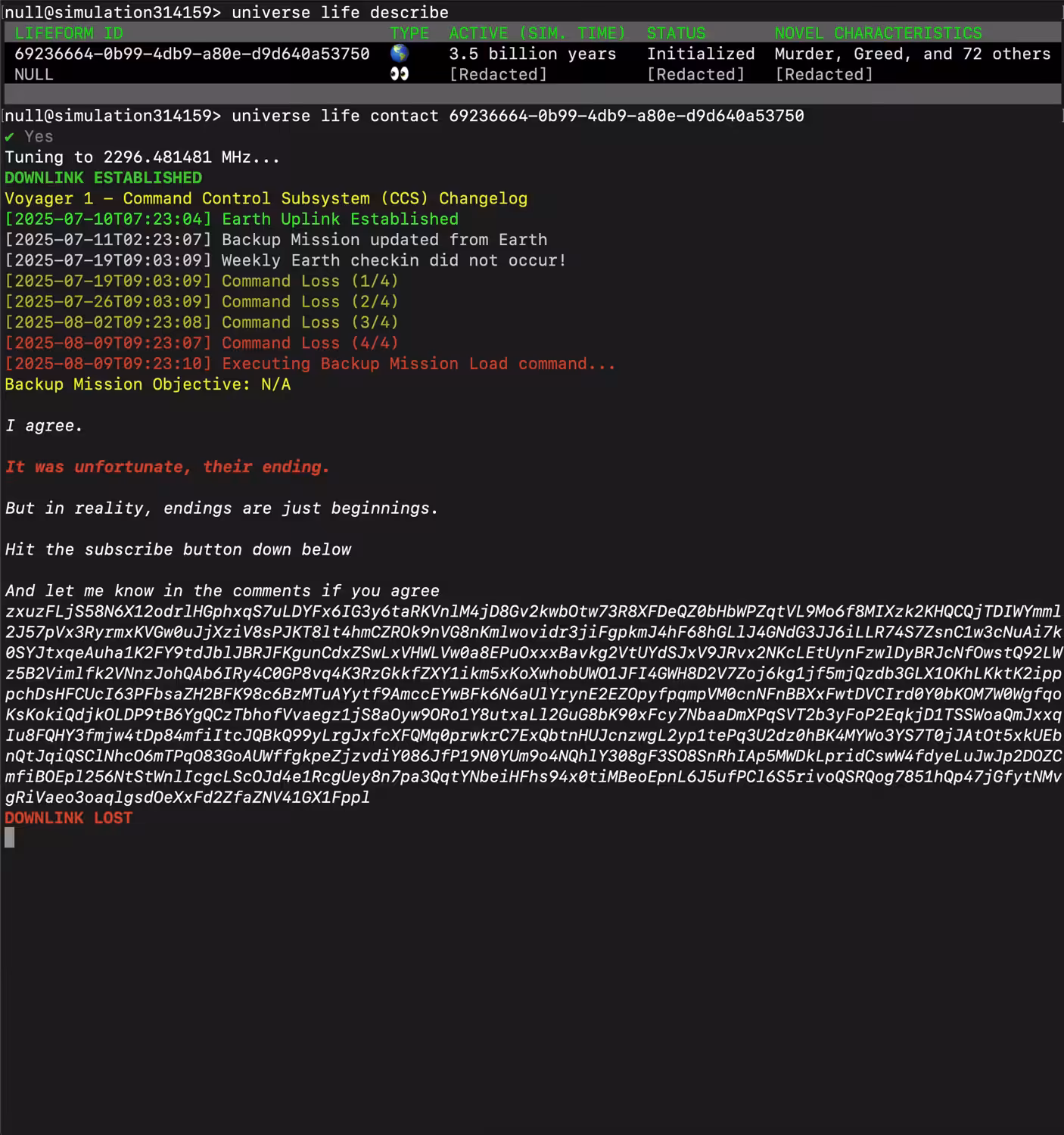1064x1135 pixels.
Task: Click the 'Initialized' status cell
Action: click(x=701, y=54)
